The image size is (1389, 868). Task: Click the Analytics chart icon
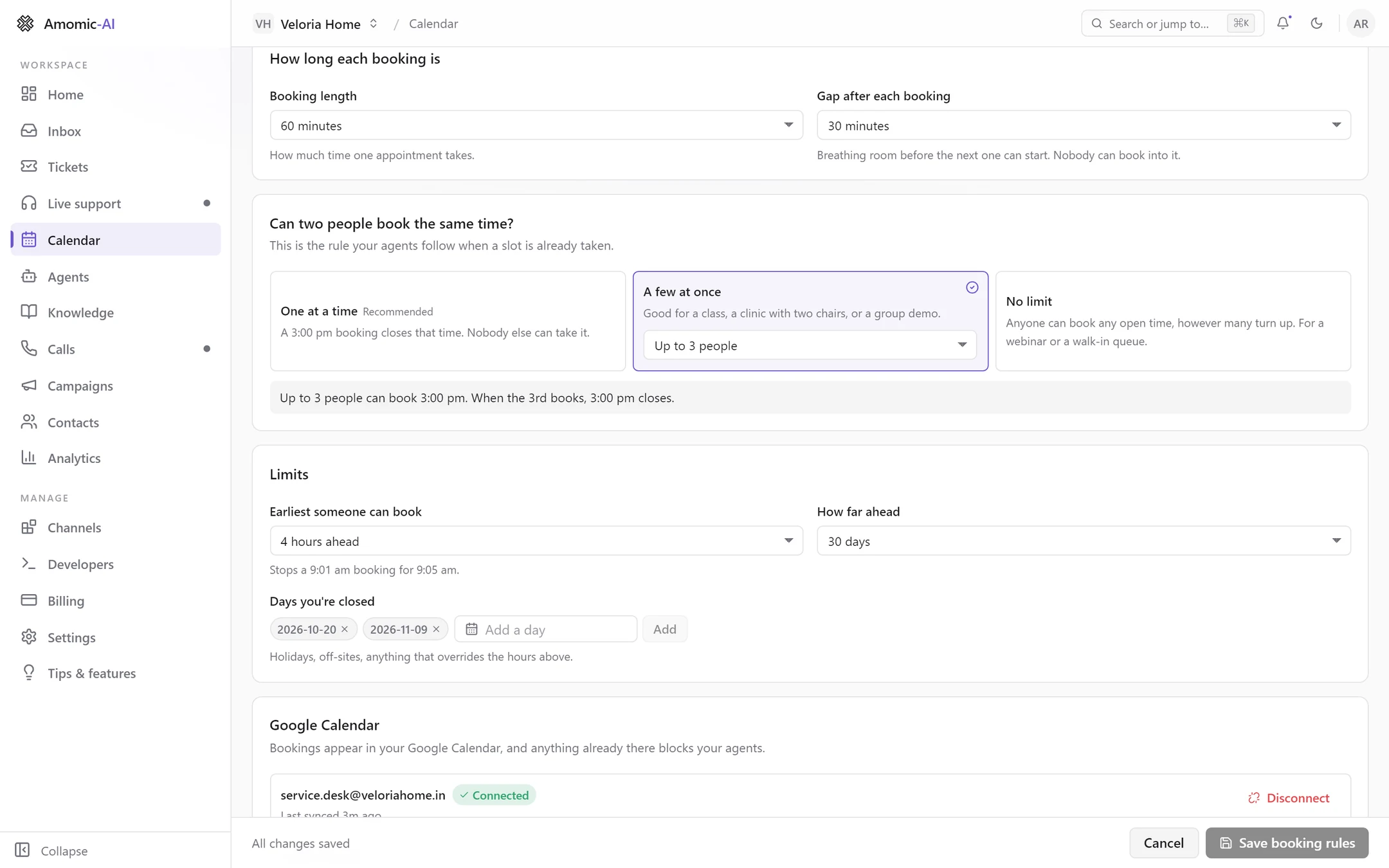29,457
